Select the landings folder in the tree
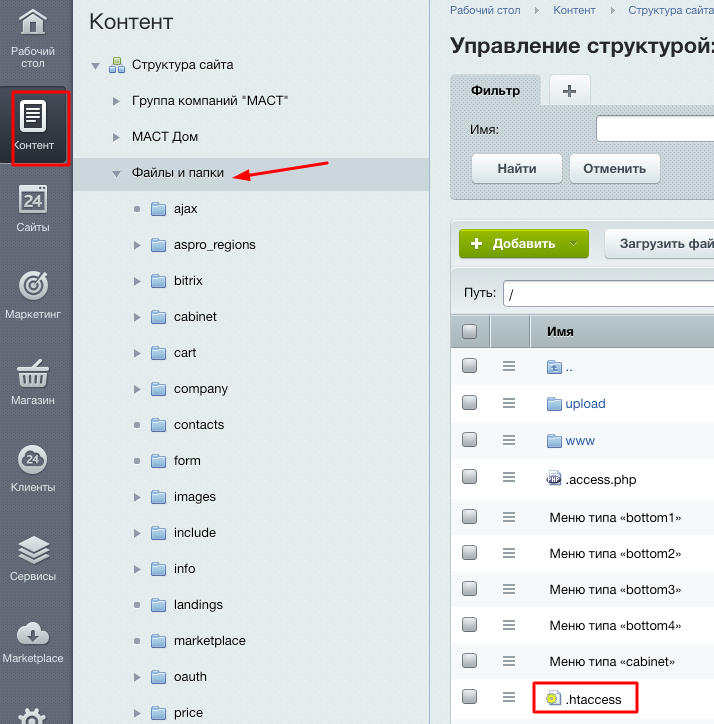This screenshot has height=724, width=714. coord(198,605)
